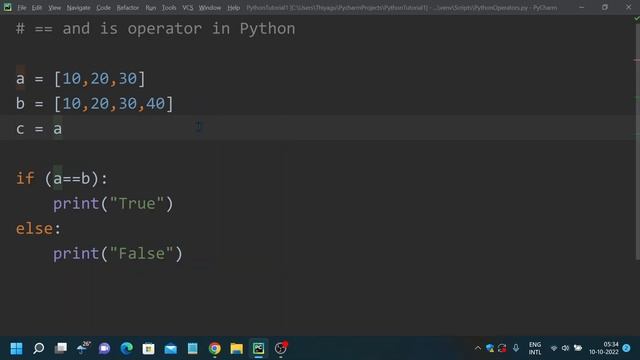The width and height of the screenshot is (640, 360).
Task: Click the red sync tray icon
Action: pos(502,348)
